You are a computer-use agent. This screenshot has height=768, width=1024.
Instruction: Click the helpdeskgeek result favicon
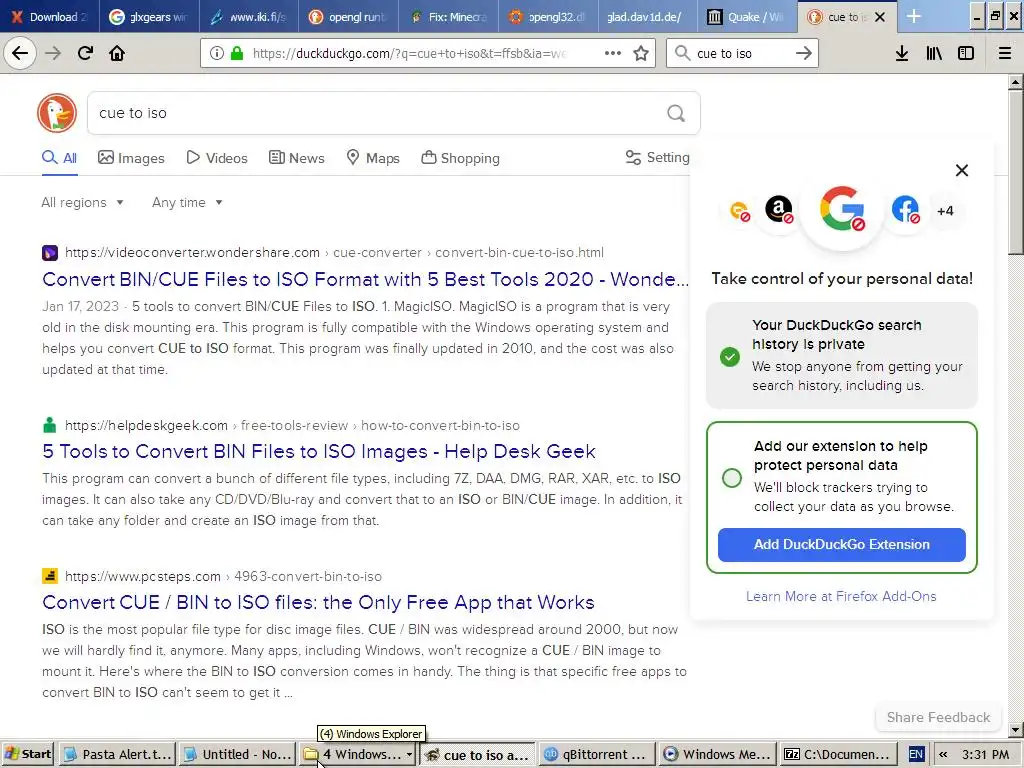50,425
